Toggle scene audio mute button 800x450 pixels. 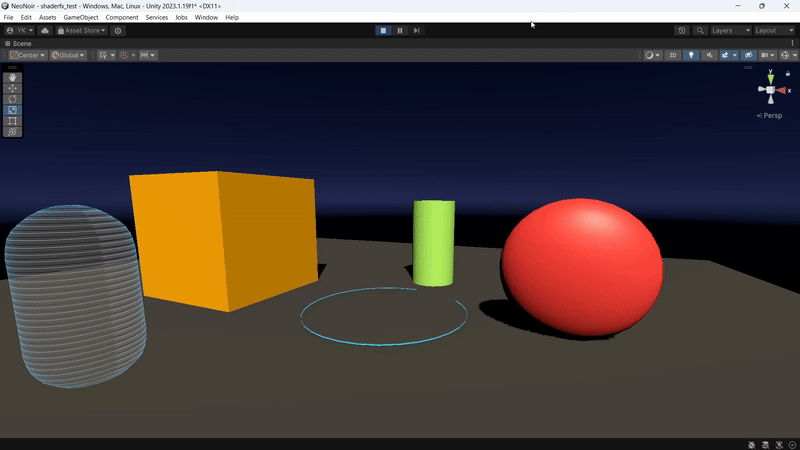click(x=709, y=55)
